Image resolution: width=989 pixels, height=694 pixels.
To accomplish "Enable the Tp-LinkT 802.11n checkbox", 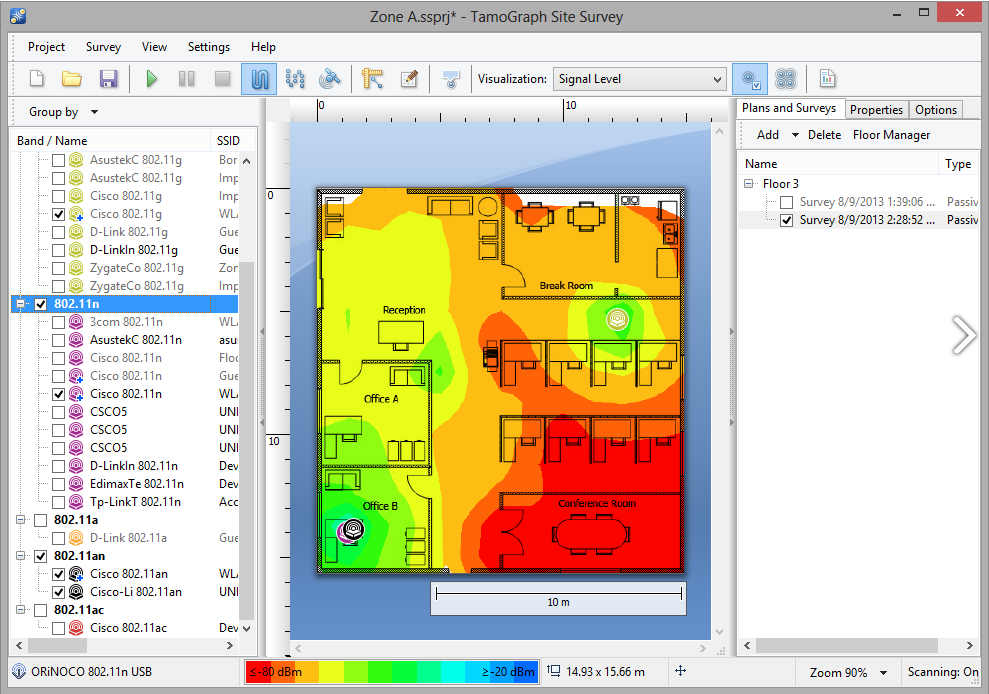I will pyautogui.click(x=59, y=502).
